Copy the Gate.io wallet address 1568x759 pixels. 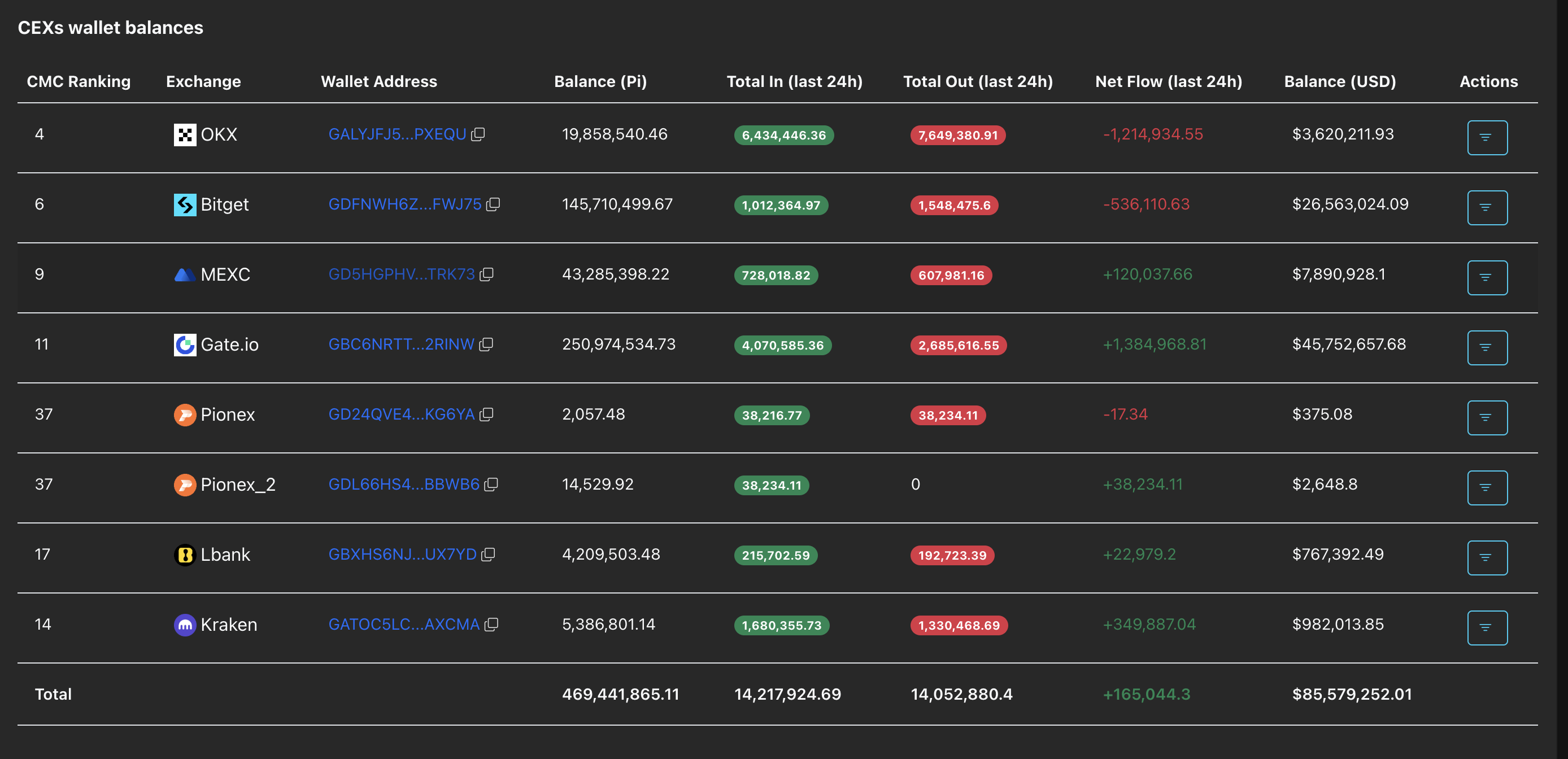486,344
